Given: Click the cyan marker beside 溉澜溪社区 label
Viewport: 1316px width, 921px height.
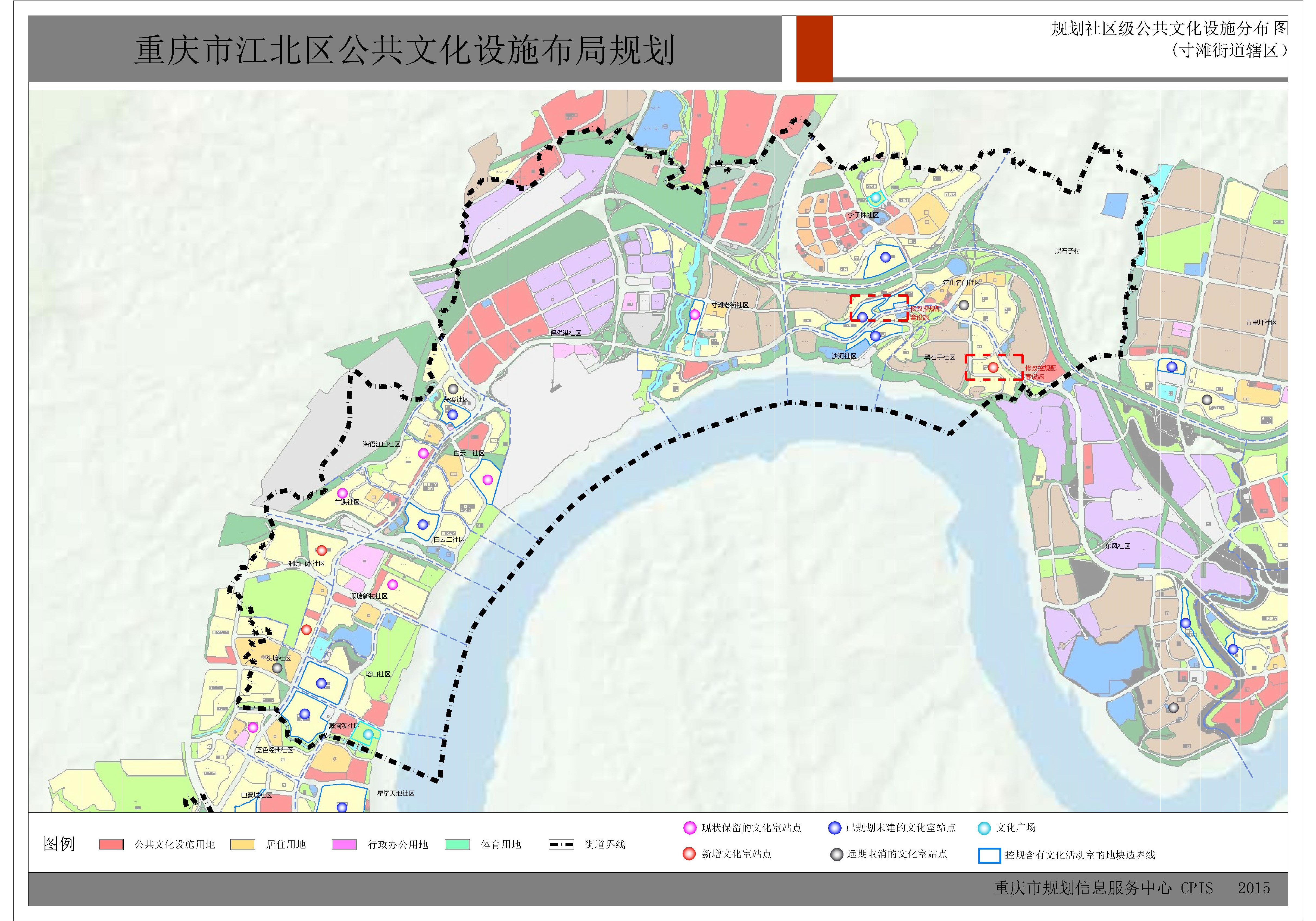Looking at the screenshot, I should (368, 734).
